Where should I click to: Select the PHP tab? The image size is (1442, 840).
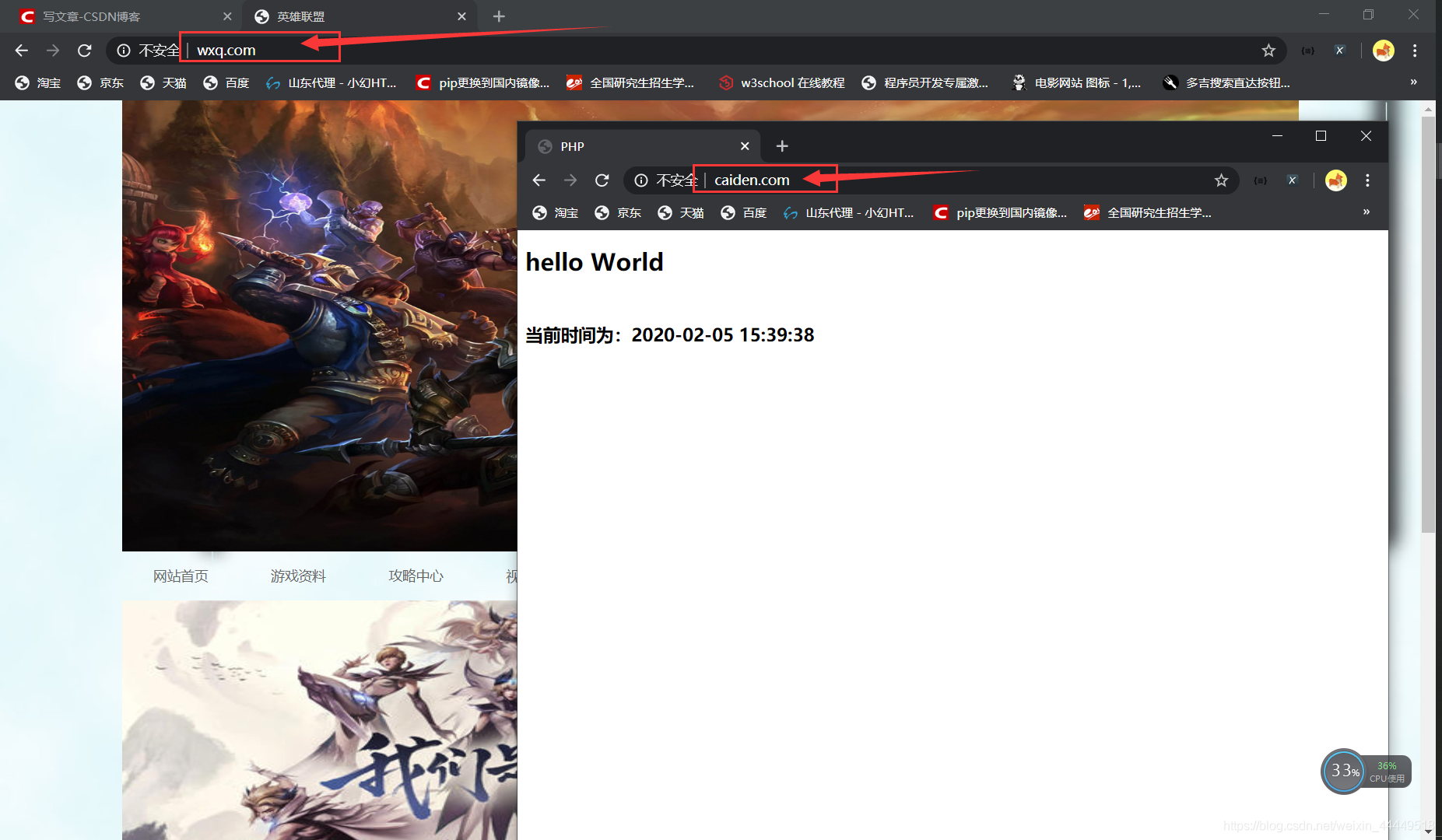click(643, 146)
